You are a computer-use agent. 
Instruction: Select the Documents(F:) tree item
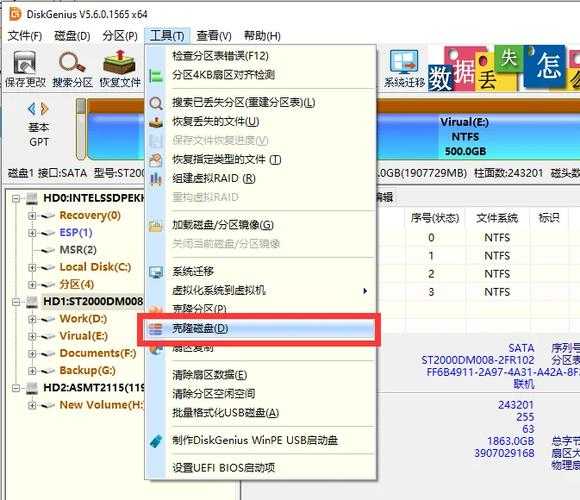click(98, 354)
